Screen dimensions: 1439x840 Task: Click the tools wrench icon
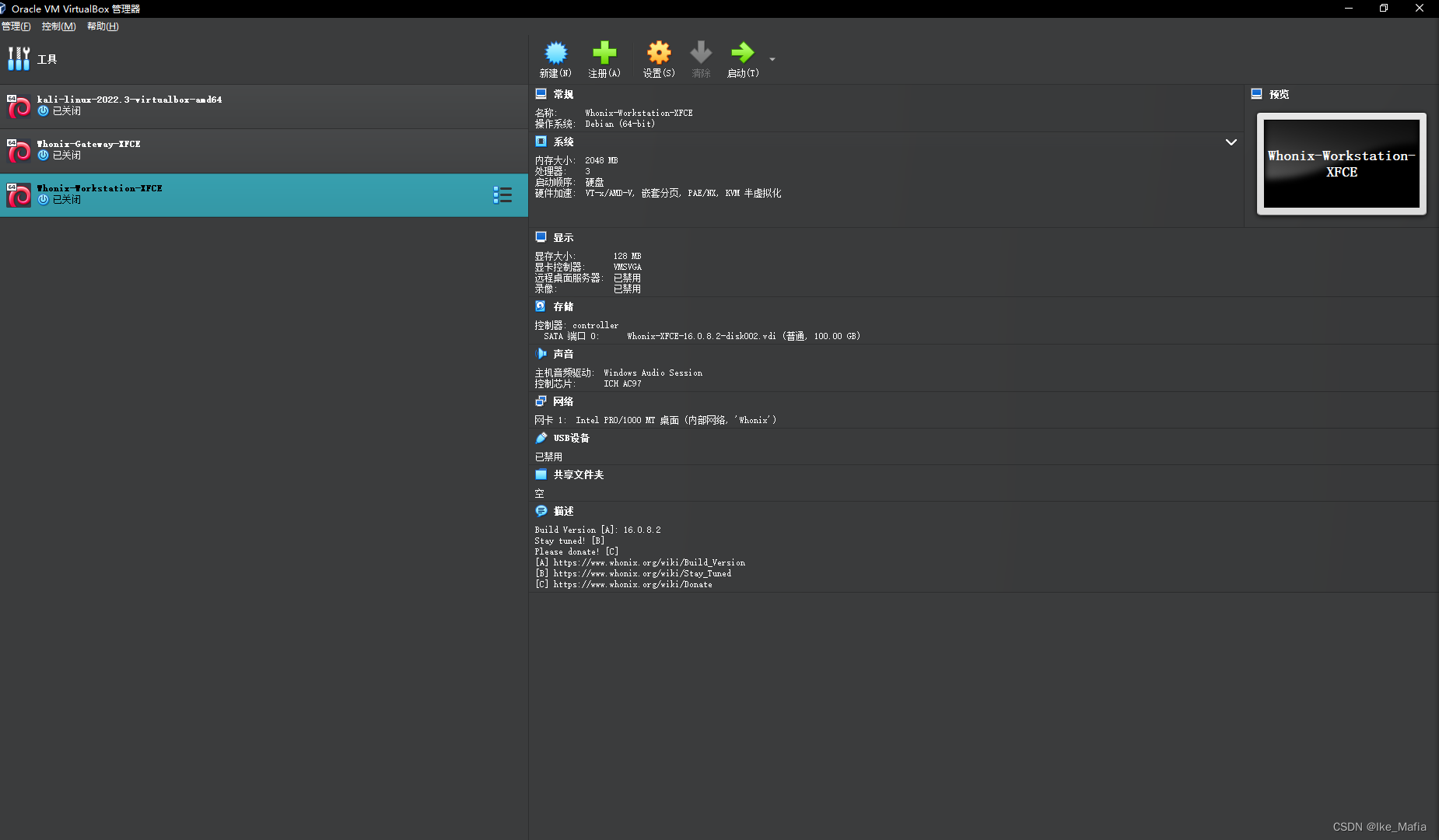pyautogui.click(x=19, y=59)
